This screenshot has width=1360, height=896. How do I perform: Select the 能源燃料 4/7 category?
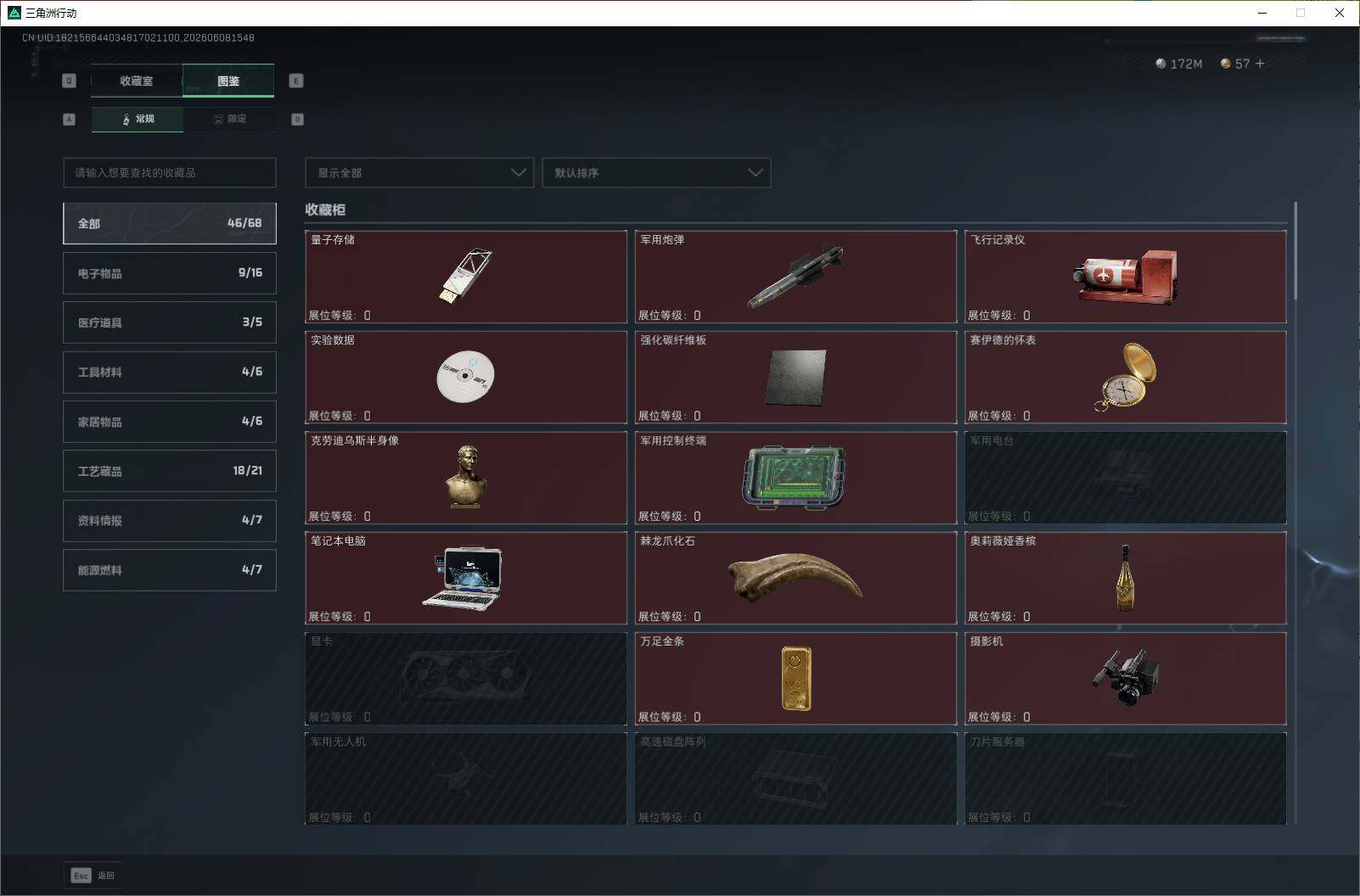pos(170,570)
